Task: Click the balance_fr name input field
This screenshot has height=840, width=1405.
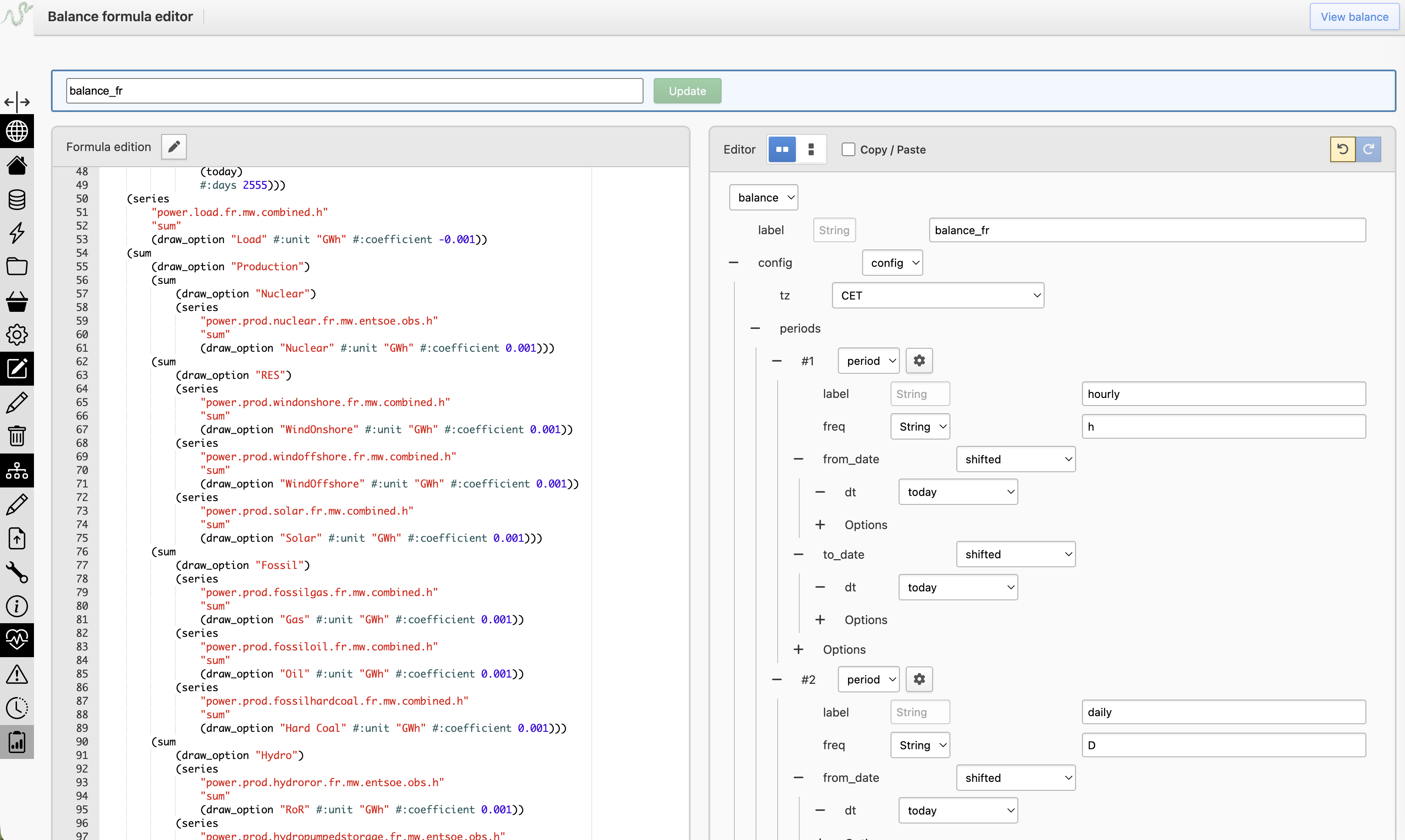Action: 354,90
